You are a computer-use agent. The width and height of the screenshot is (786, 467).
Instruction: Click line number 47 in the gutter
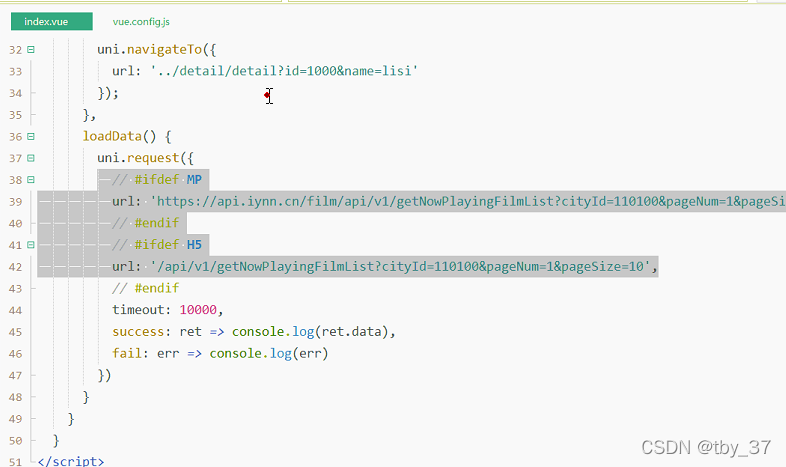point(16,375)
